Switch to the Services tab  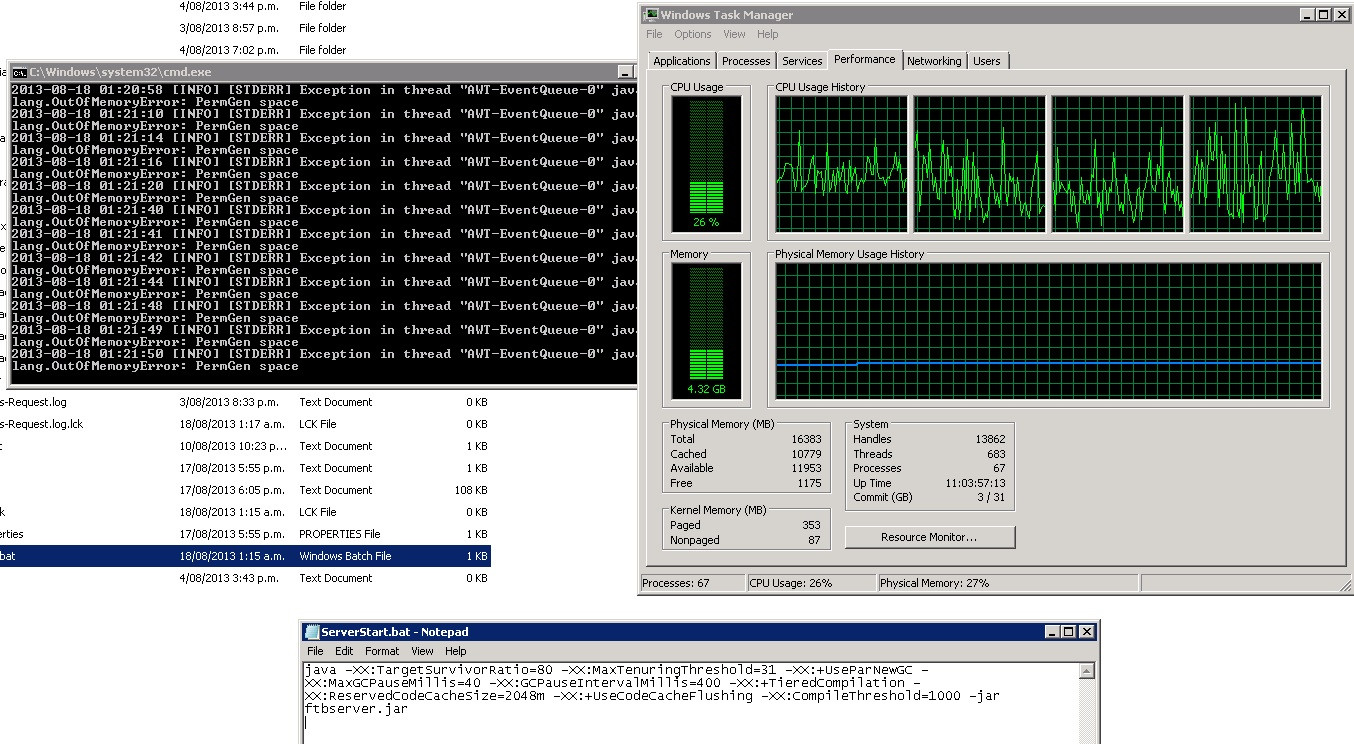[x=802, y=61]
